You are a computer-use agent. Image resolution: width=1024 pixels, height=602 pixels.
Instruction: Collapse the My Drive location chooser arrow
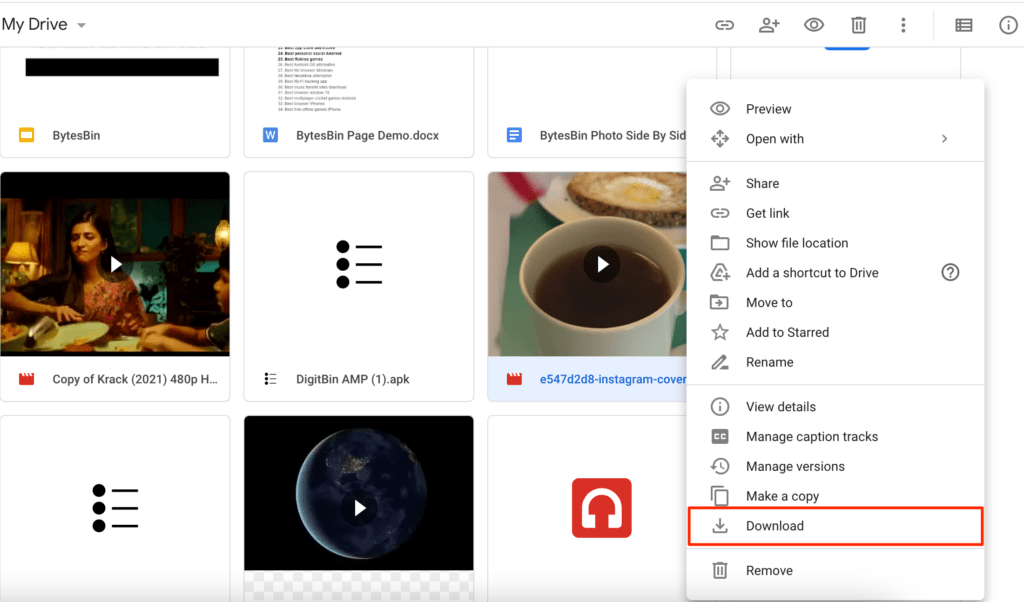(80, 24)
